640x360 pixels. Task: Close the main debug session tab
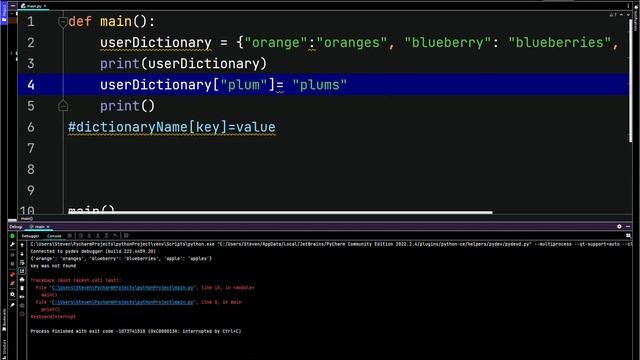[48, 227]
